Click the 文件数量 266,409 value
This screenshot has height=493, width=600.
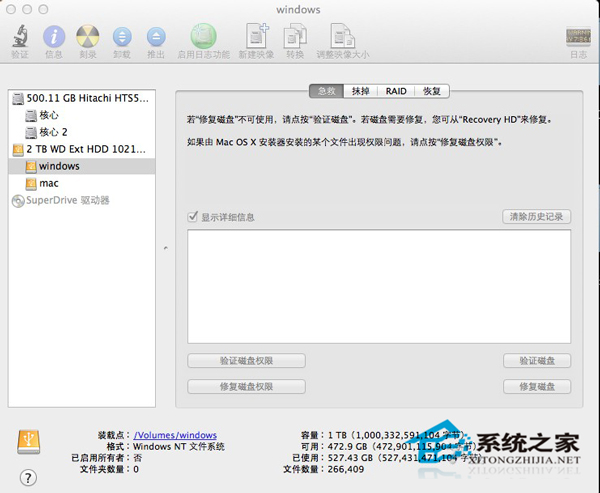pyautogui.click(x=346, y=469)
